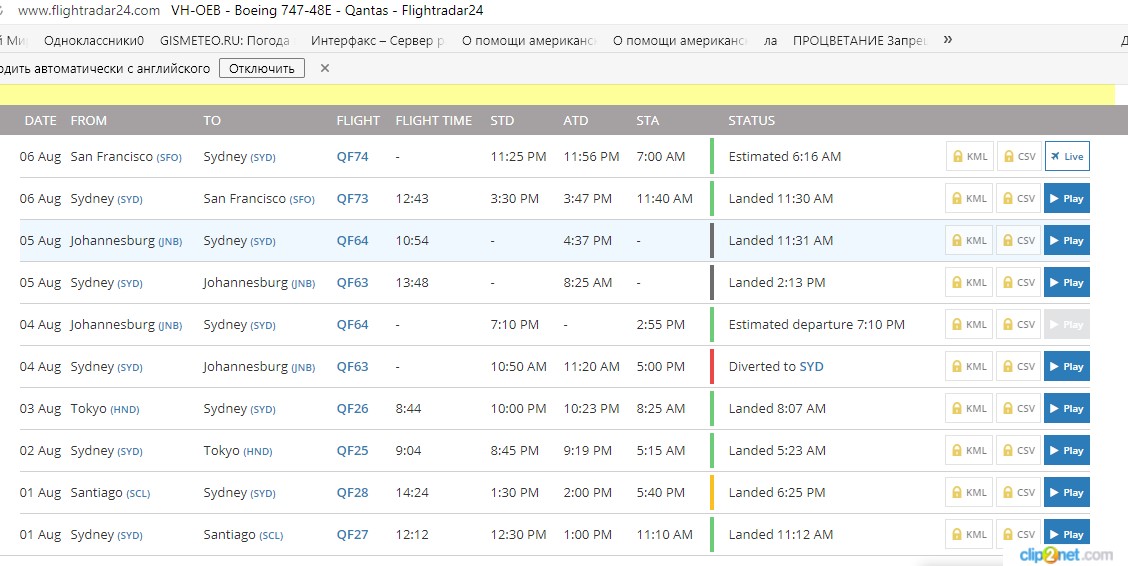Click status text Estimated 6:16 AM
Image resolution: width=1128 pixels, height=566 pixels.
click(785, 157)
